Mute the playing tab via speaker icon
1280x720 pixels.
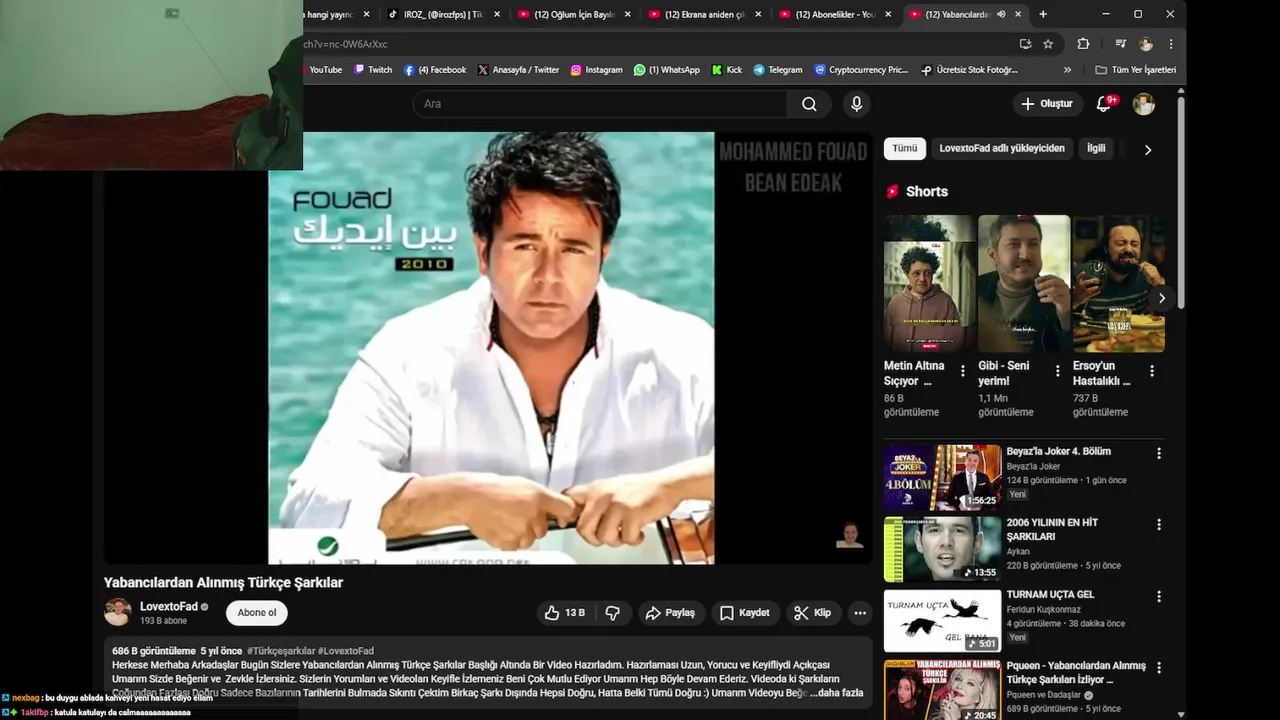1001,14
